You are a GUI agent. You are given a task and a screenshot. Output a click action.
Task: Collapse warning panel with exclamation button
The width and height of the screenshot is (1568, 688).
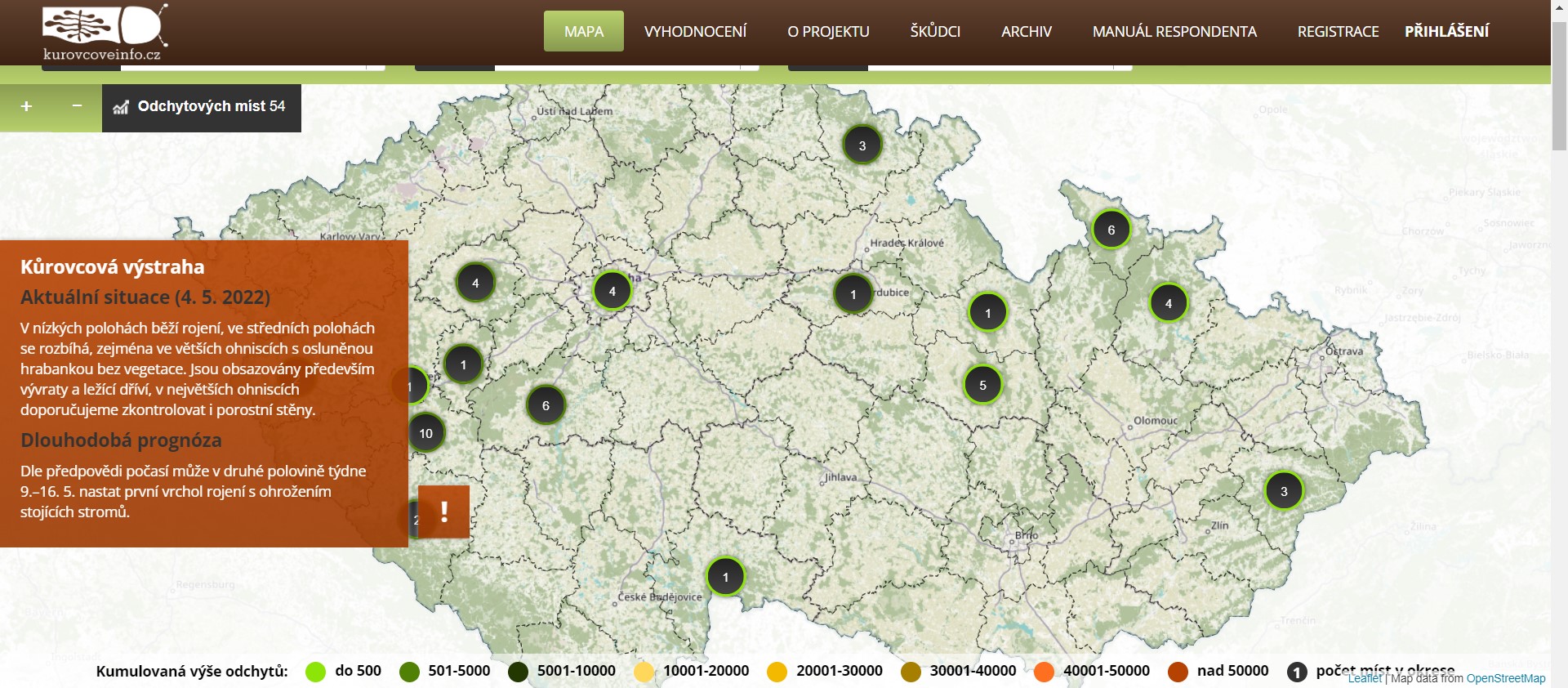tap(443, 512)
